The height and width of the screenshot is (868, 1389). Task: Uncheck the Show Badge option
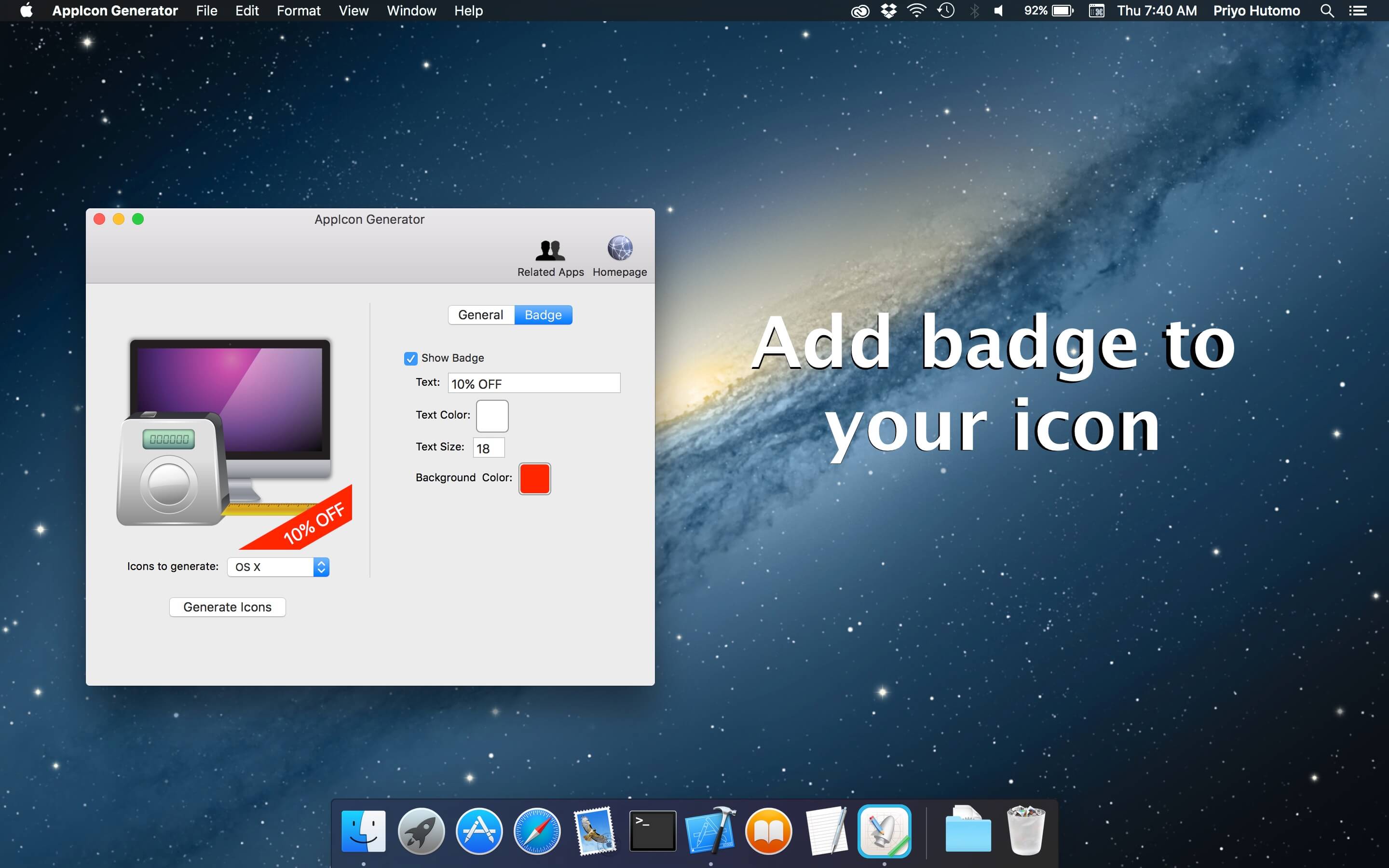(410, 358)
